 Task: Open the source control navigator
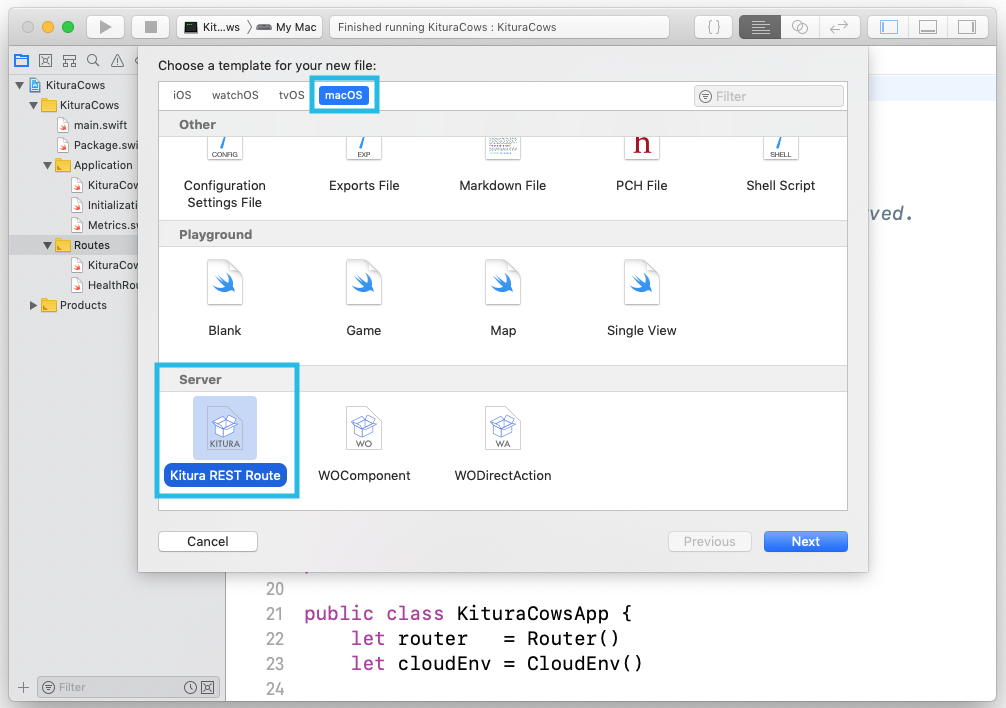46,61
